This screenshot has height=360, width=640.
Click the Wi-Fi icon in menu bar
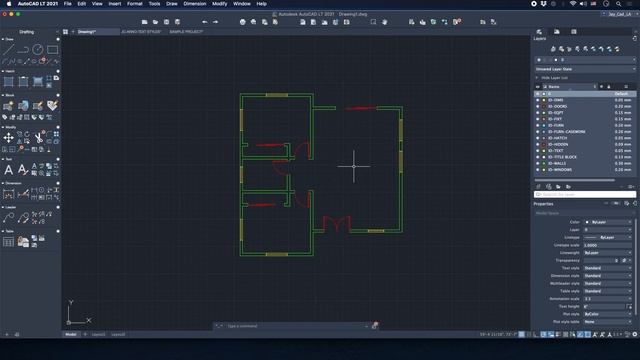point(573,4)
